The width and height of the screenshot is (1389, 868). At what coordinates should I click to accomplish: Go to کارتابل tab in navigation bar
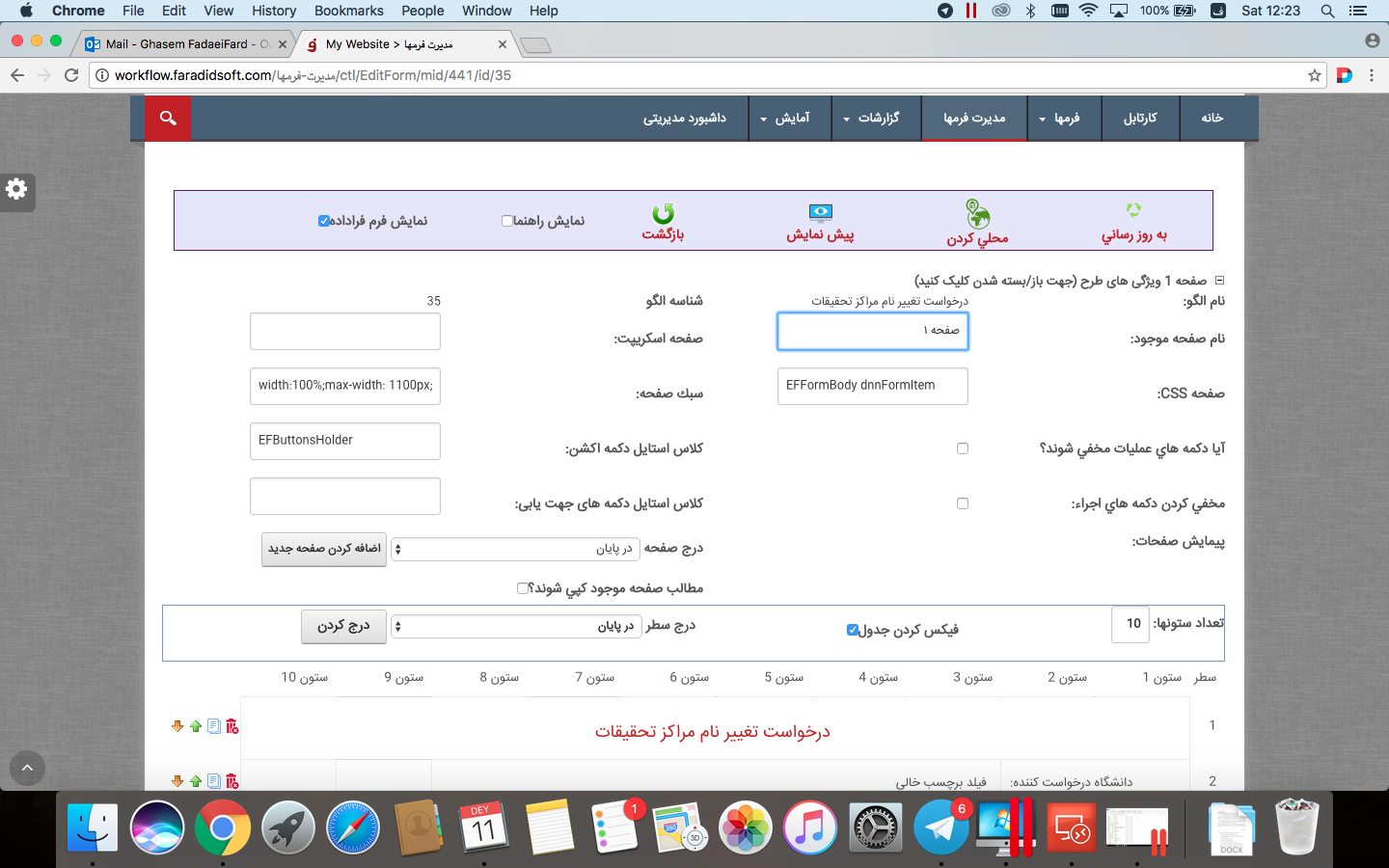click(1140, 118)
